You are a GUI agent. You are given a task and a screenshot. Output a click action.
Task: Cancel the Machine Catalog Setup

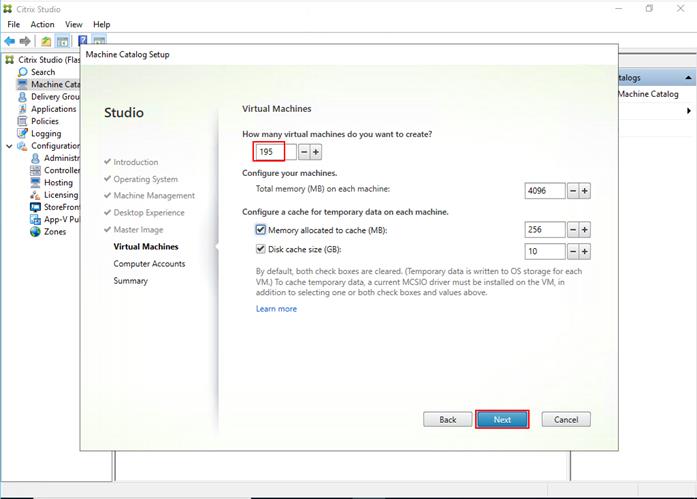566,419
